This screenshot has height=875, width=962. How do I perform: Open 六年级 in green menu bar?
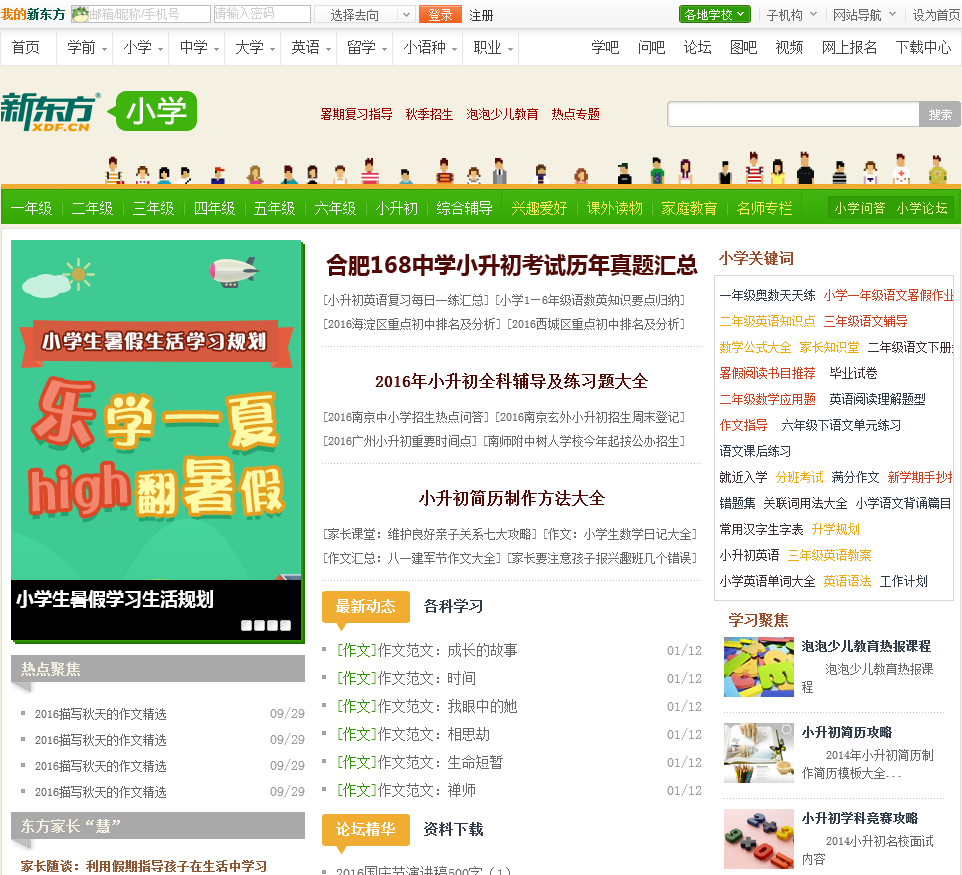click(335, 208)
